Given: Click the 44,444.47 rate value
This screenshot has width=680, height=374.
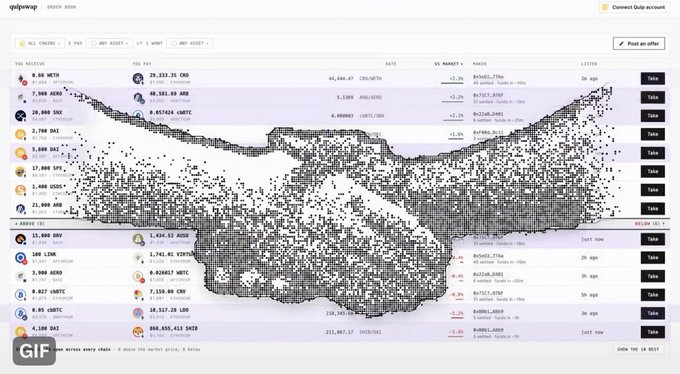Looking at the screenshot, I should pos(341,79).
